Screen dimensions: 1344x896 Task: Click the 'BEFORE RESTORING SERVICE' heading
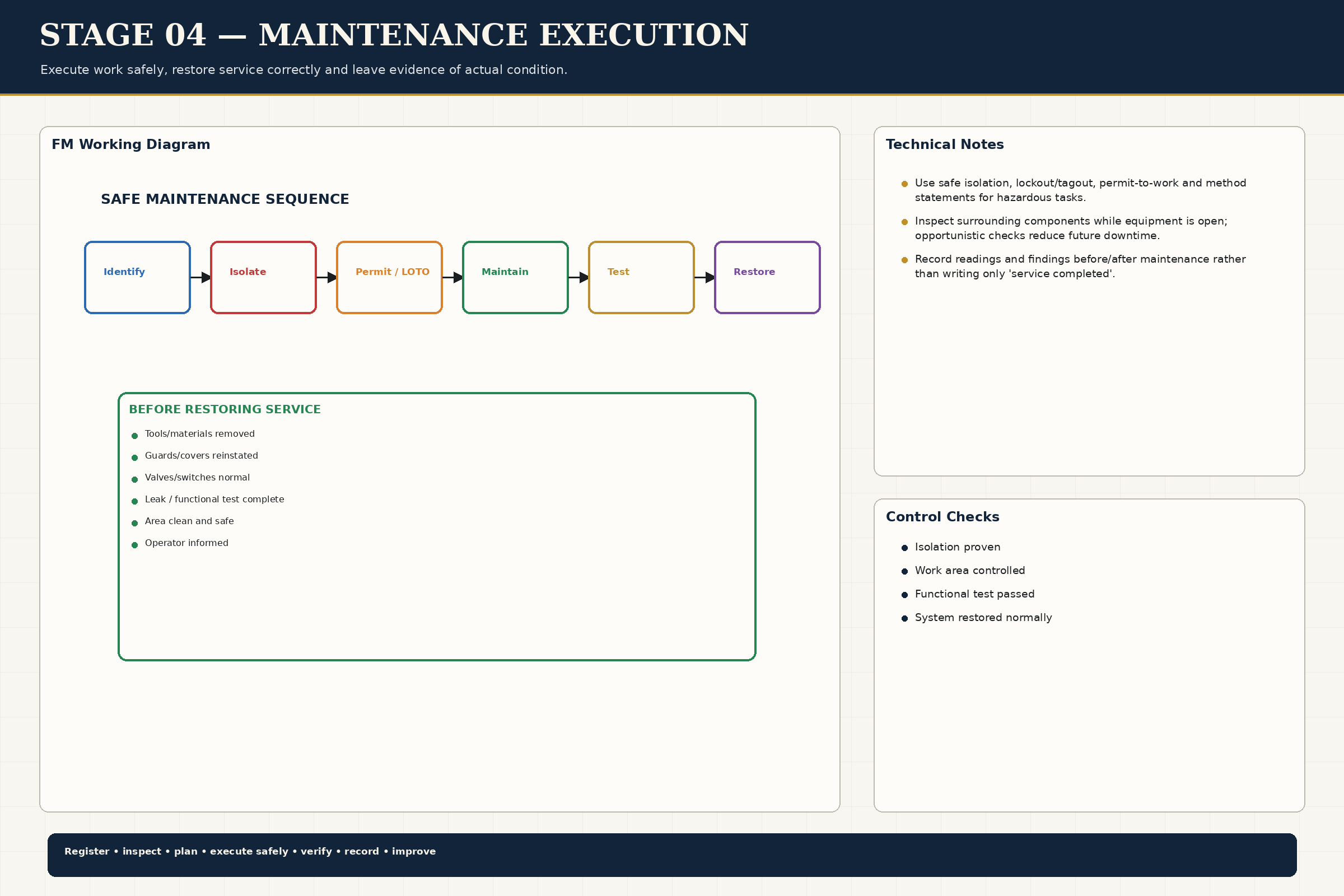coord(225,409)
